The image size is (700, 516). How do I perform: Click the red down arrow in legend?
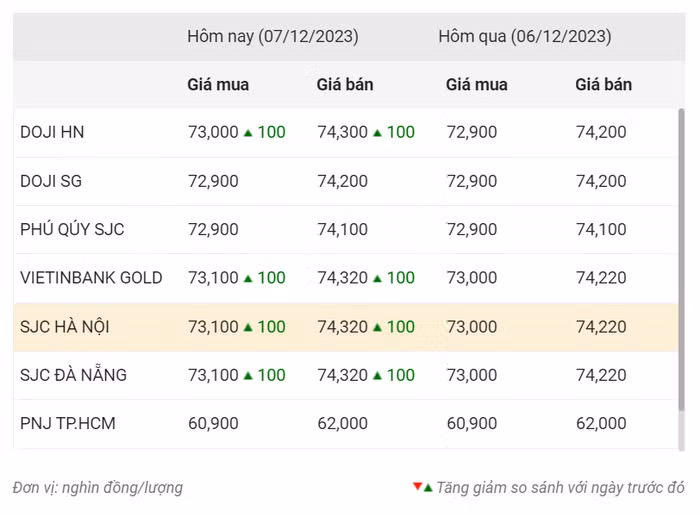[x=417, y=487]
